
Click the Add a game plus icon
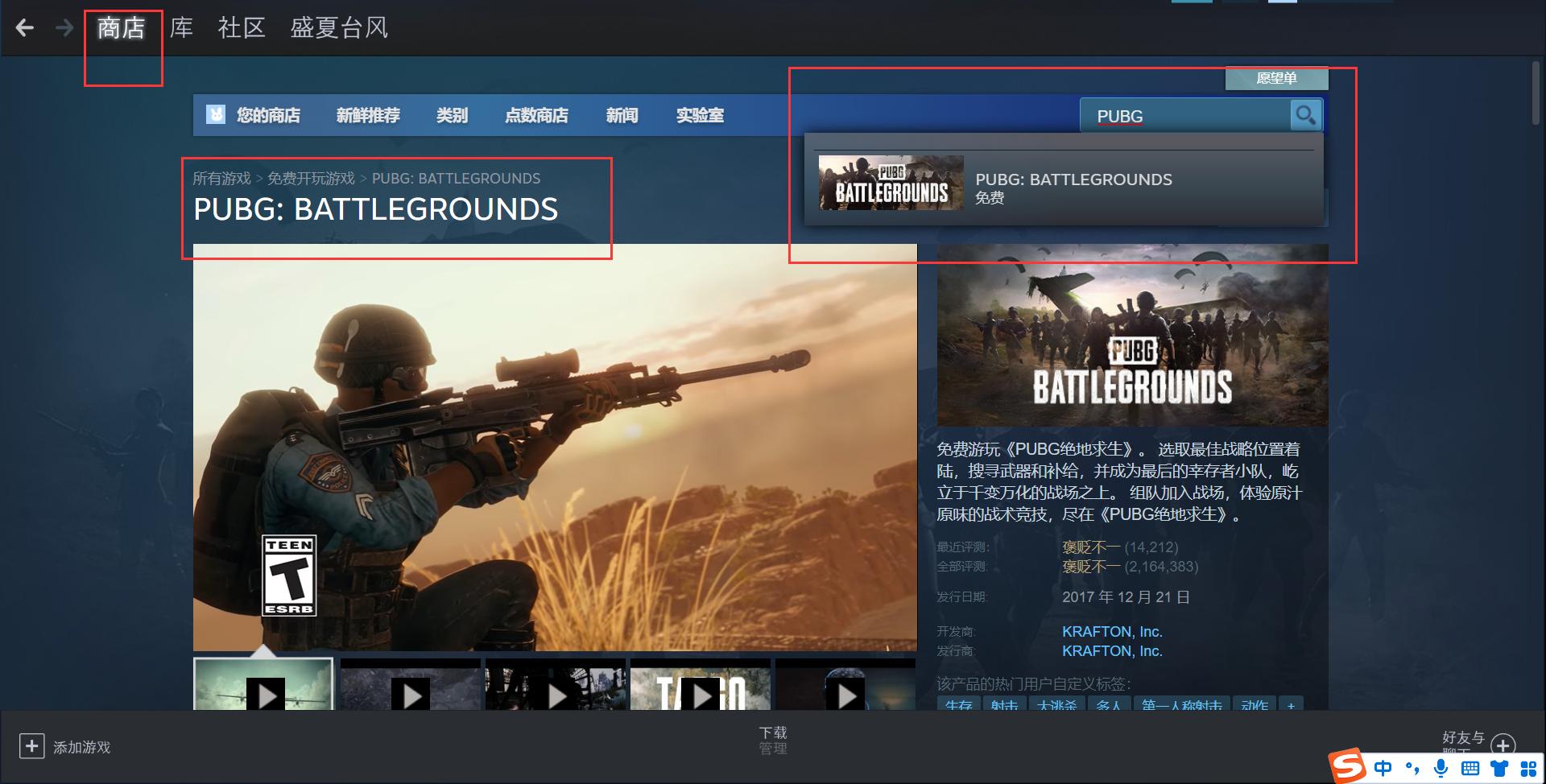(x=31, y=746)
